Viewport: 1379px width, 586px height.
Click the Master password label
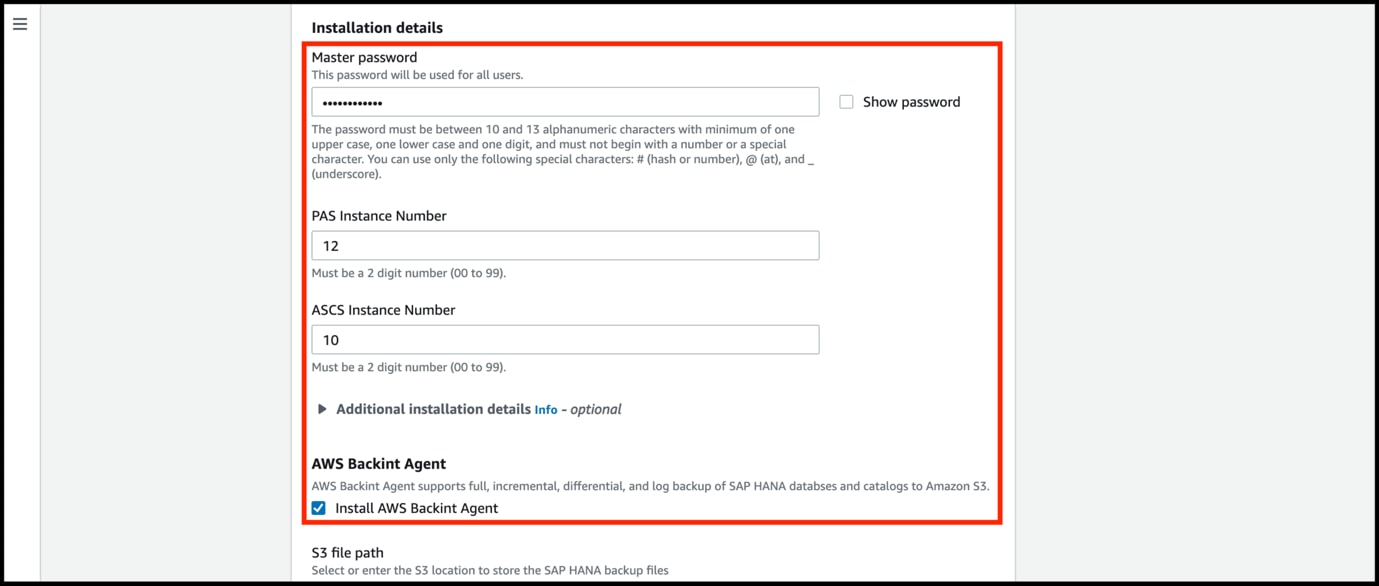[364, 57]
